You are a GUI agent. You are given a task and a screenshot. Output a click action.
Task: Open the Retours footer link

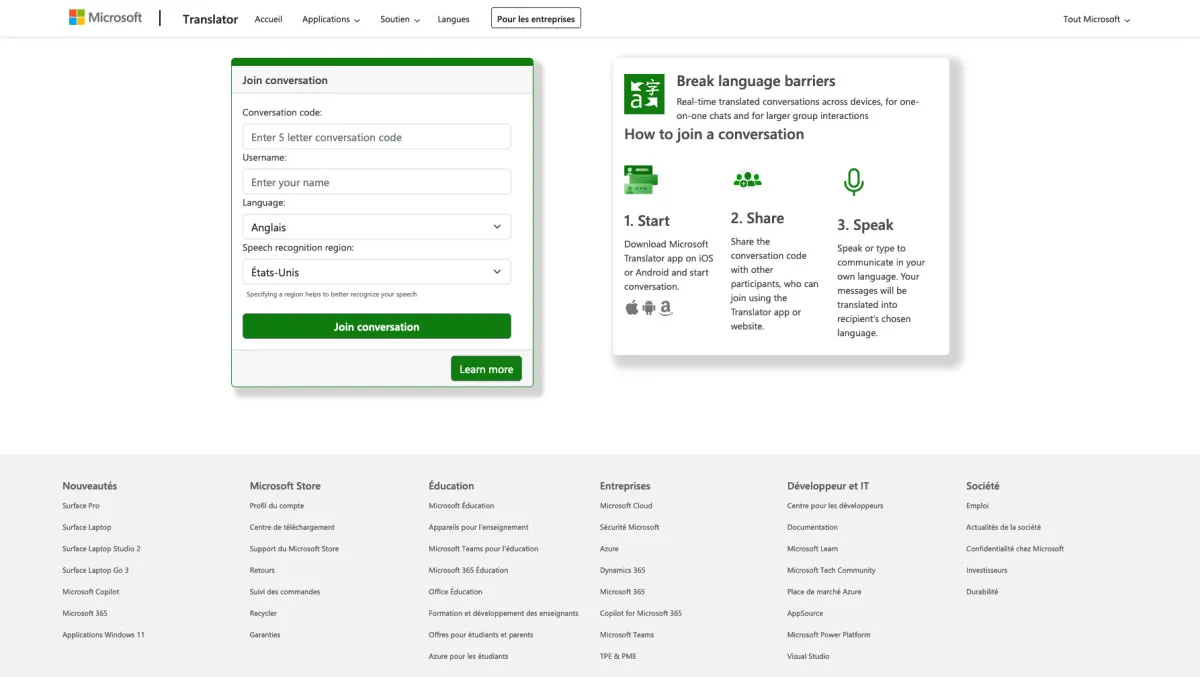pyautogui.click(x=262, y=570)
